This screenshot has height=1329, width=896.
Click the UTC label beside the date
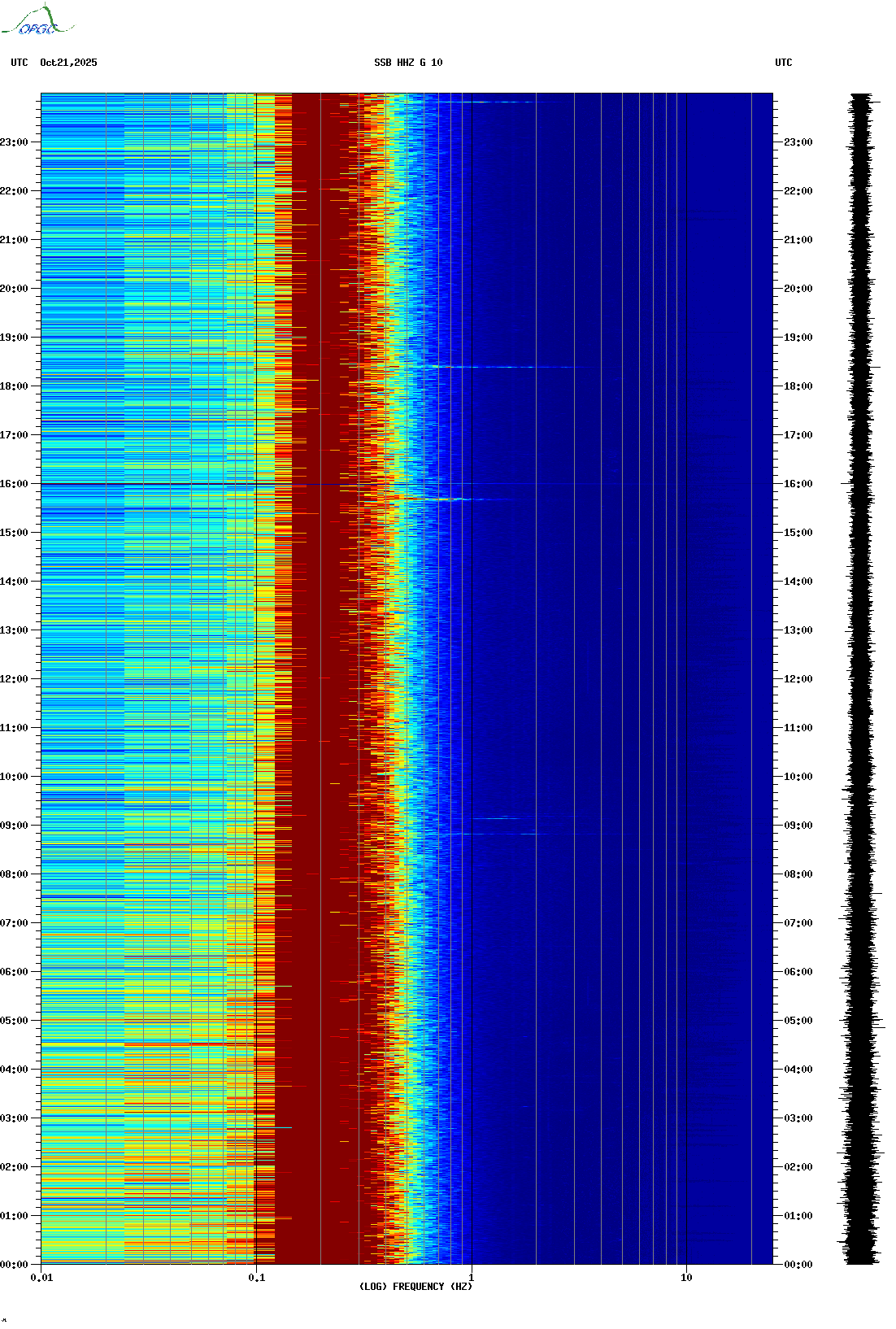tap(20, 63)
